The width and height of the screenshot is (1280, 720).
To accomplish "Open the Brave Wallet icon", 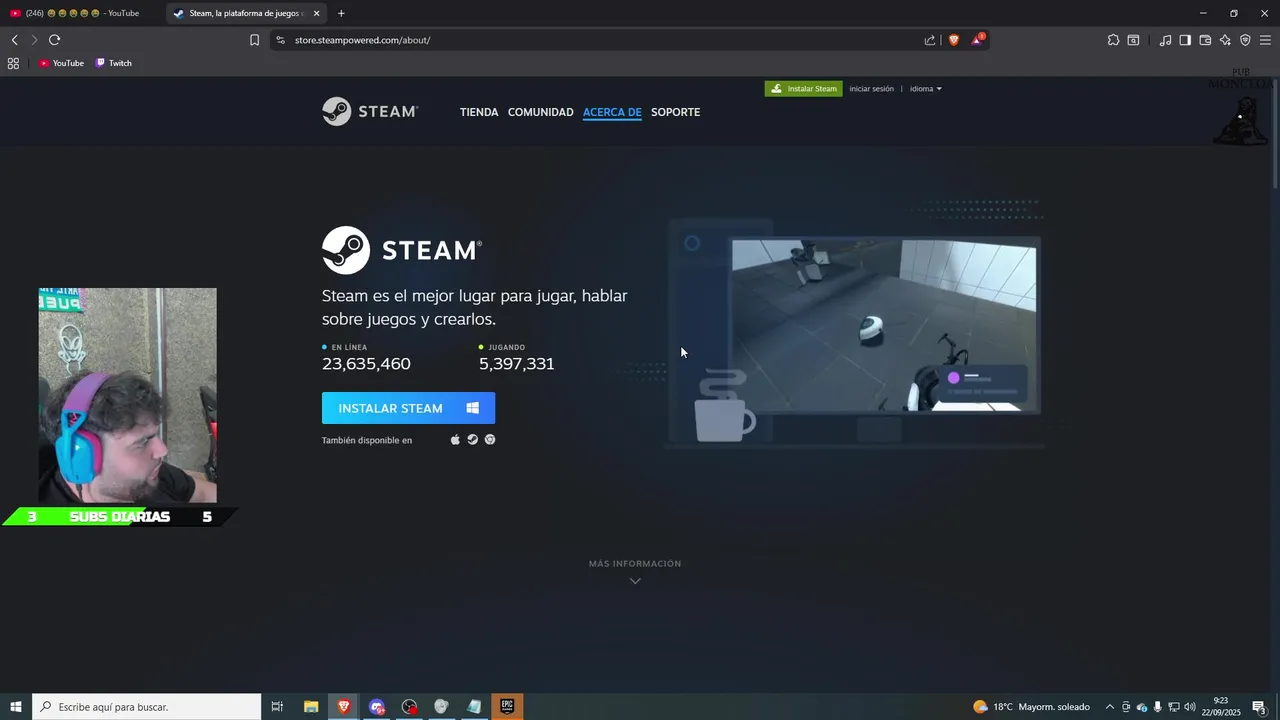I will (1205, 40).
